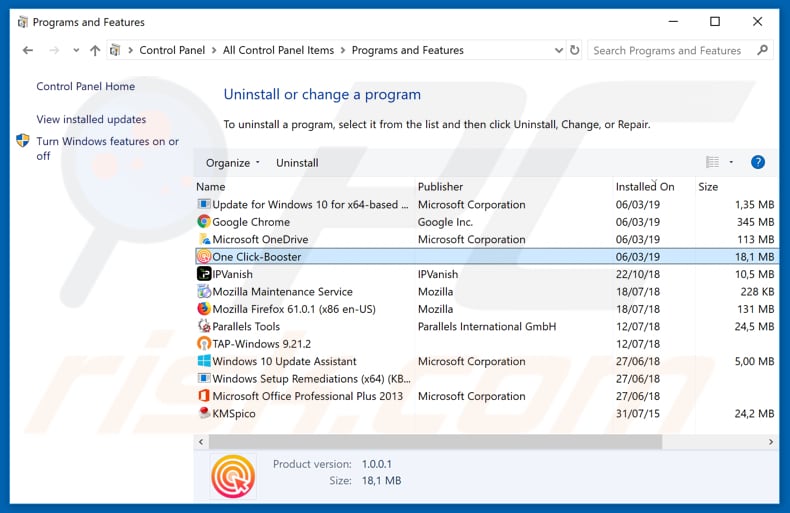Go up one level with up arrow

tap(95, 50)
